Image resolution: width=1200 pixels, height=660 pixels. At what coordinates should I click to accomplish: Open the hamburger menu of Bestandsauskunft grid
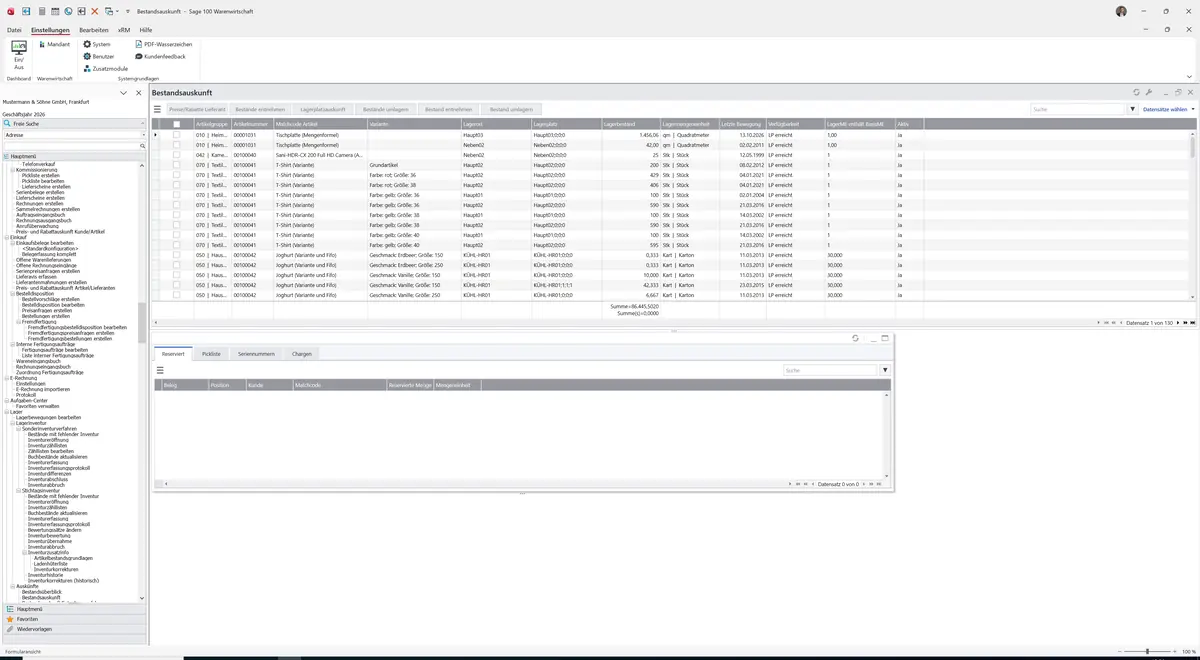tap(157, 109)
